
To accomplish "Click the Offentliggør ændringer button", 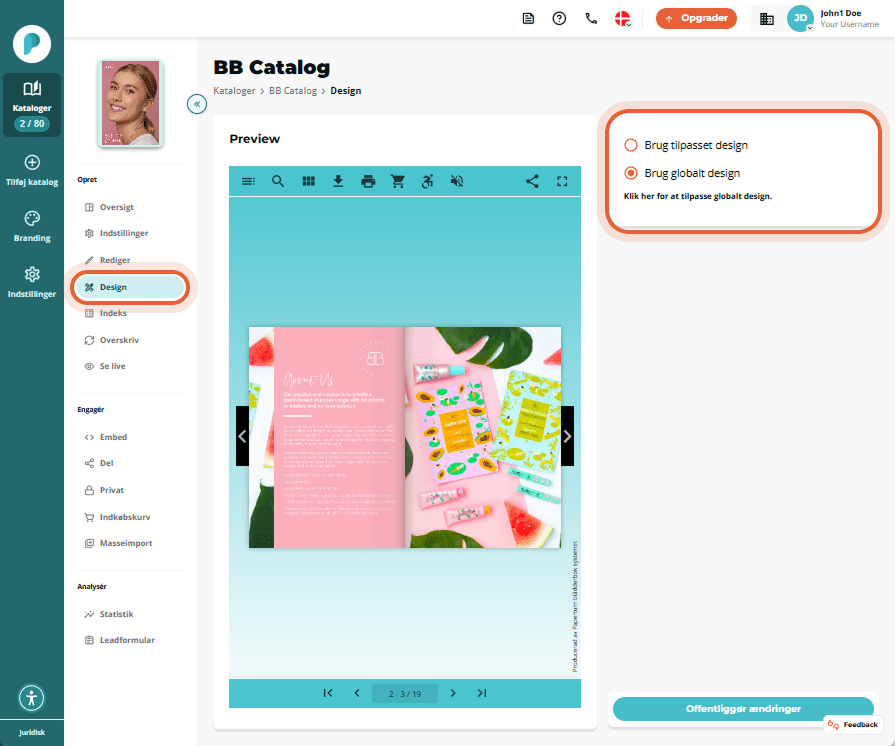I will point(743,708).
